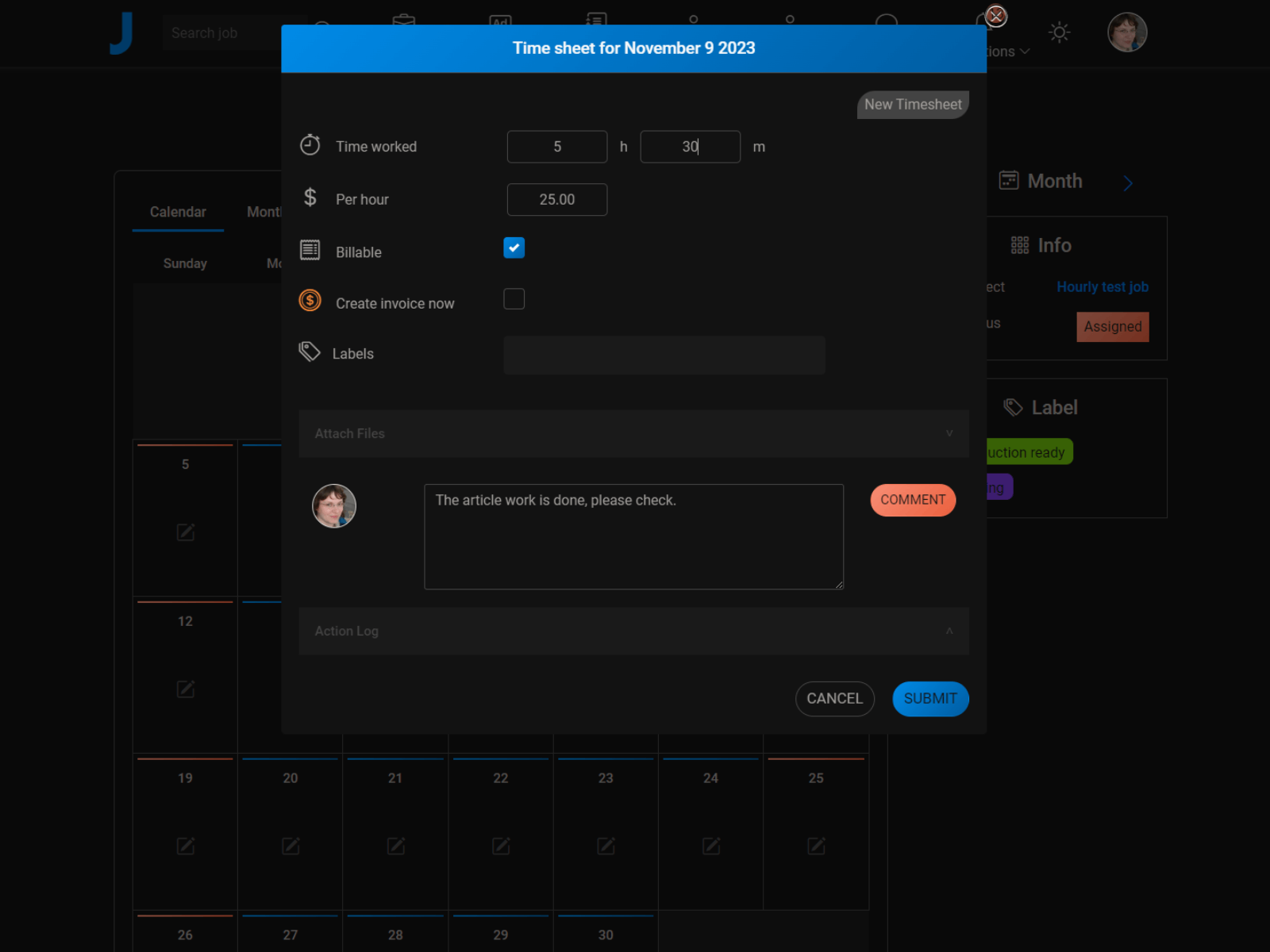This screenshot has height=952, width=1270.
Task: Focus the Search job field
Action: (222, 33)
